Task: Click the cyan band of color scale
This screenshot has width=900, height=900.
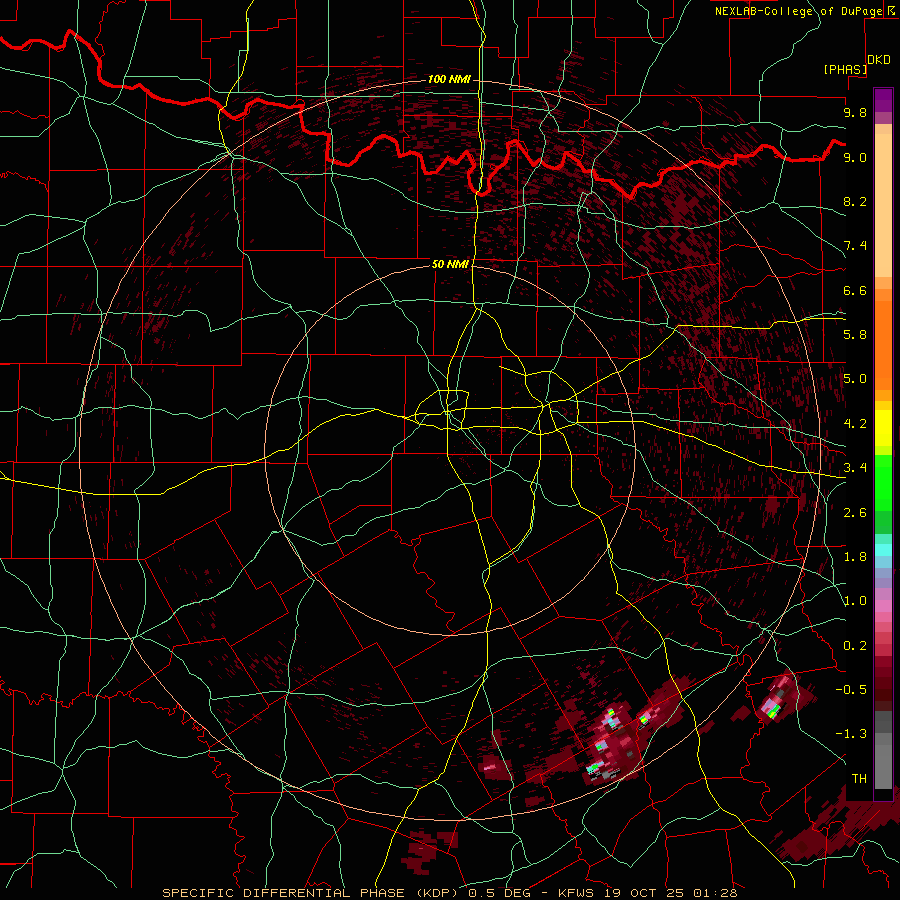Action: [x=883, y=550]
